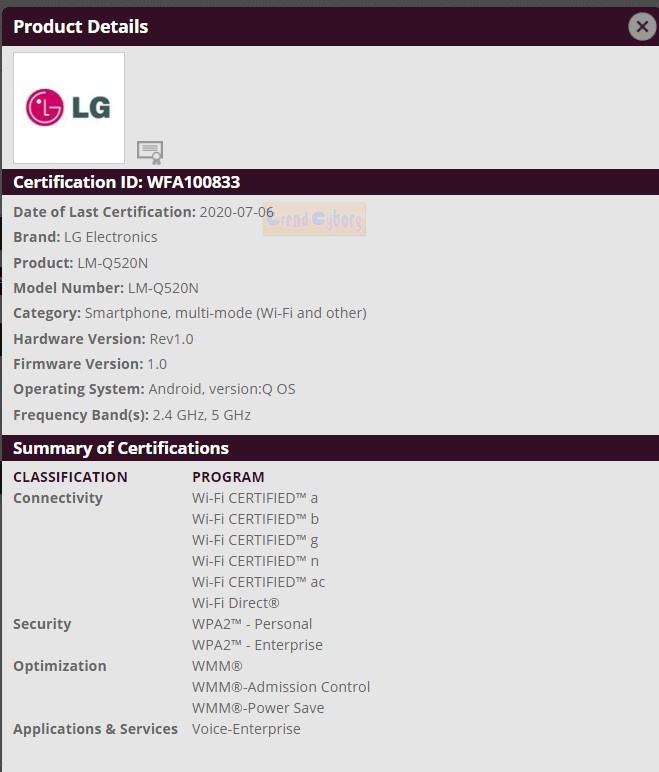
Task: Click the Voice-Enterprise entry
Action: [x=246, y=729]
